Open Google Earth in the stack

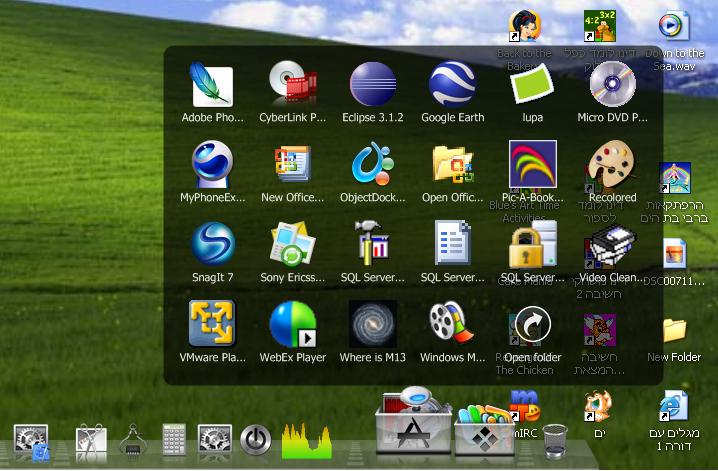click(x=452, y=84)
